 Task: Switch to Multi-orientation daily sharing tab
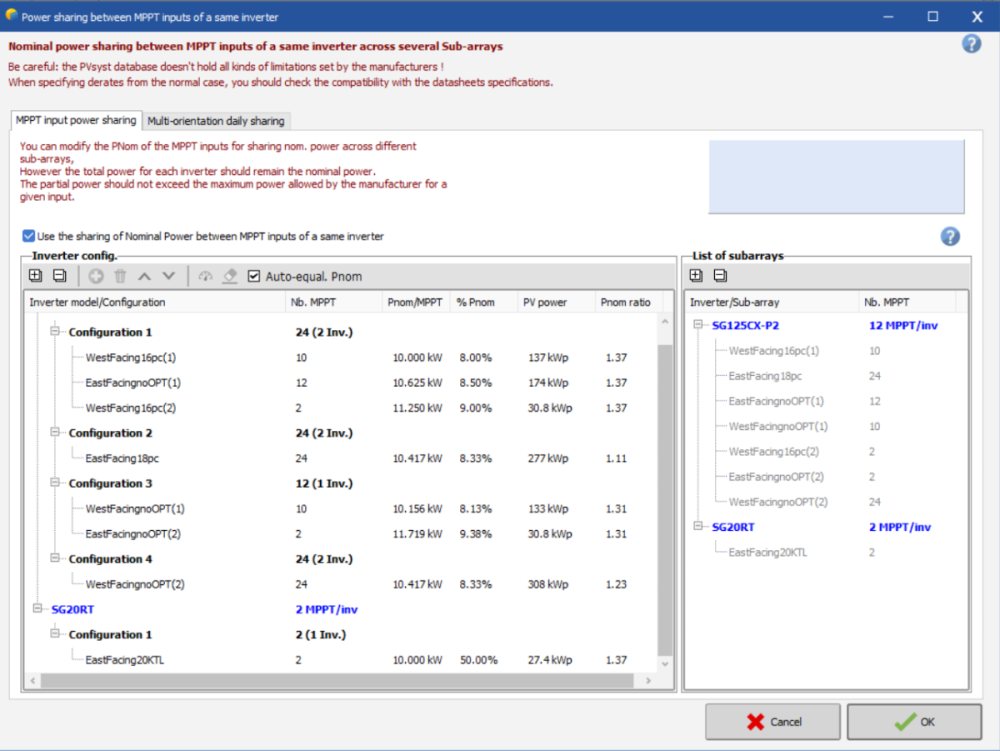pos(216,121)
